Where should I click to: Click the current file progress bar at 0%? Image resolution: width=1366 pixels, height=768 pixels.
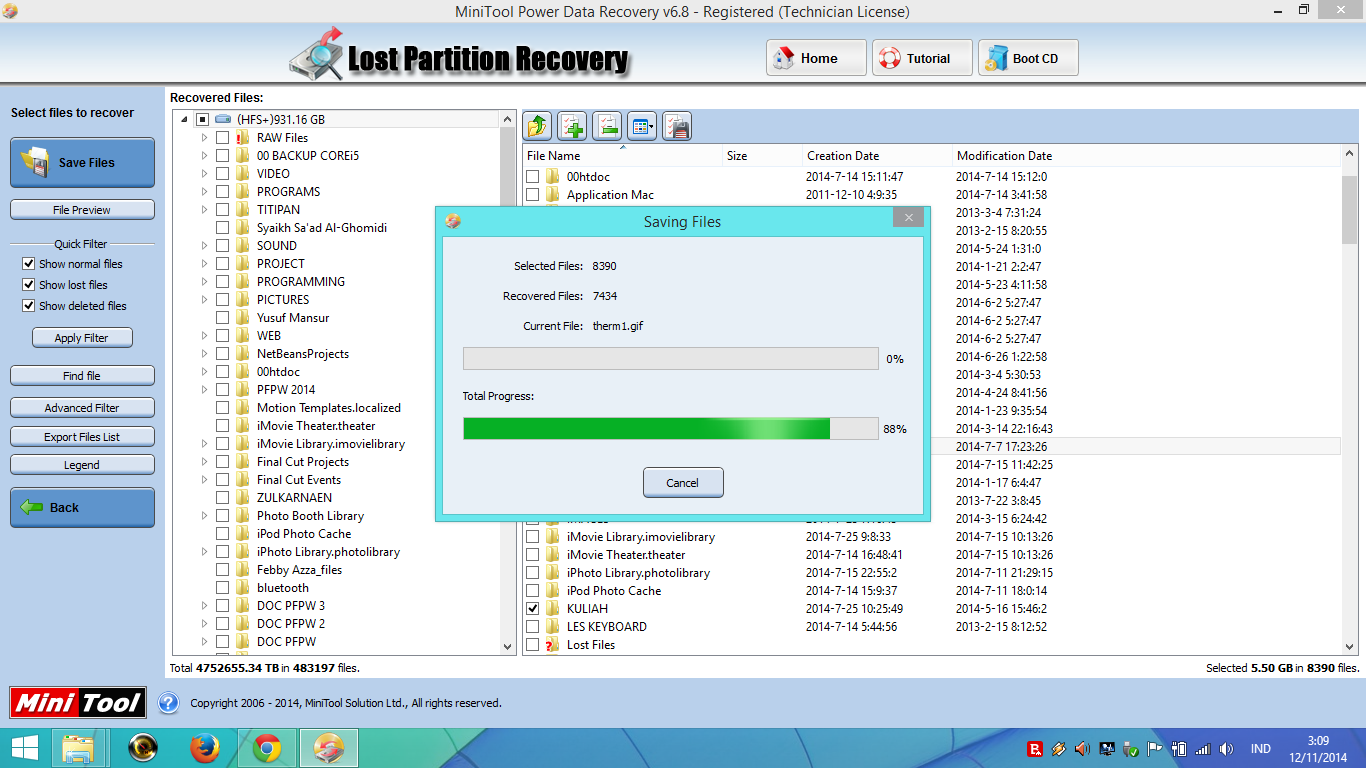click(x=671, y=359)
